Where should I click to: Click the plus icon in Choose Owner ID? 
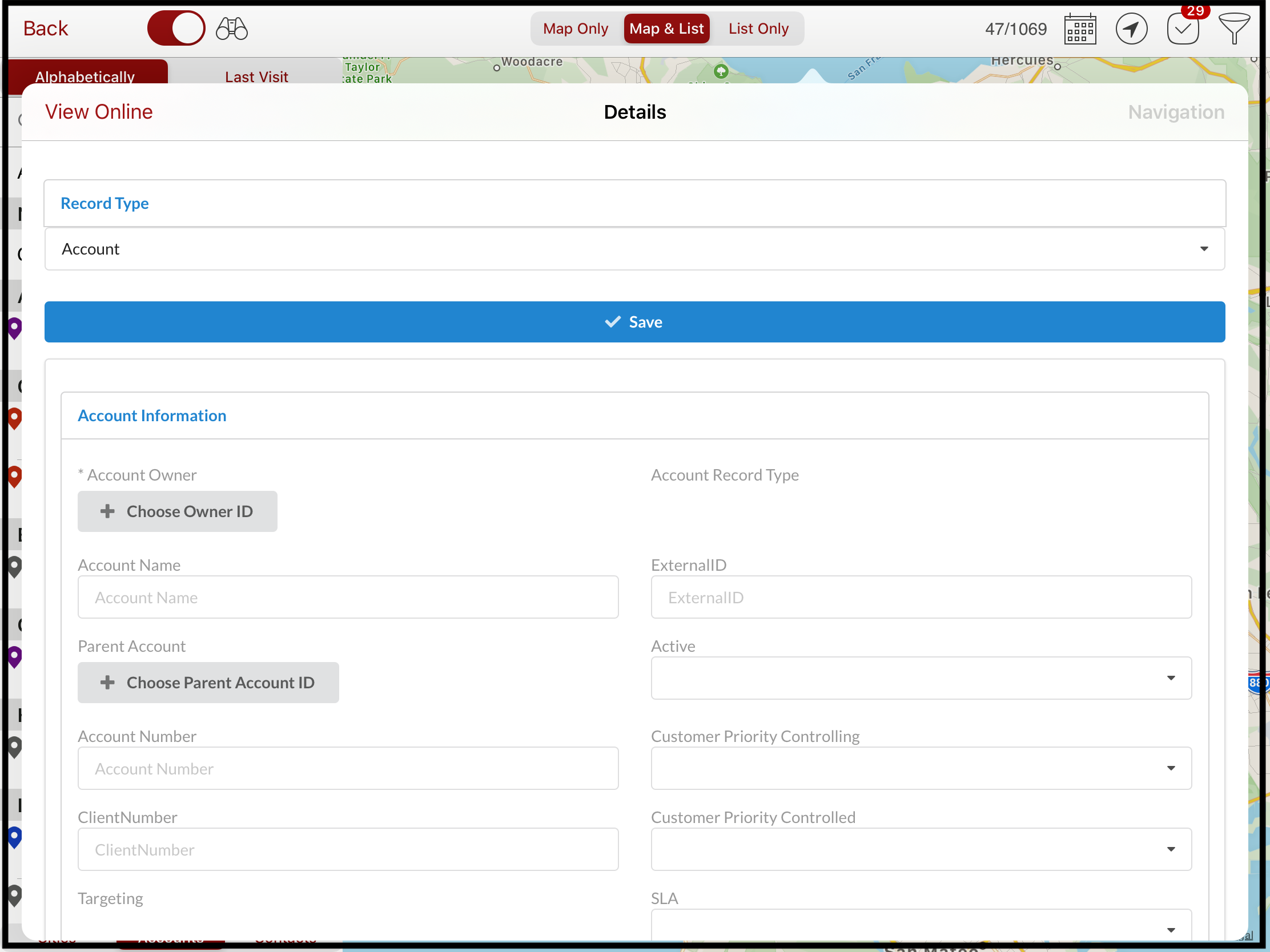[x=107, y=511]
